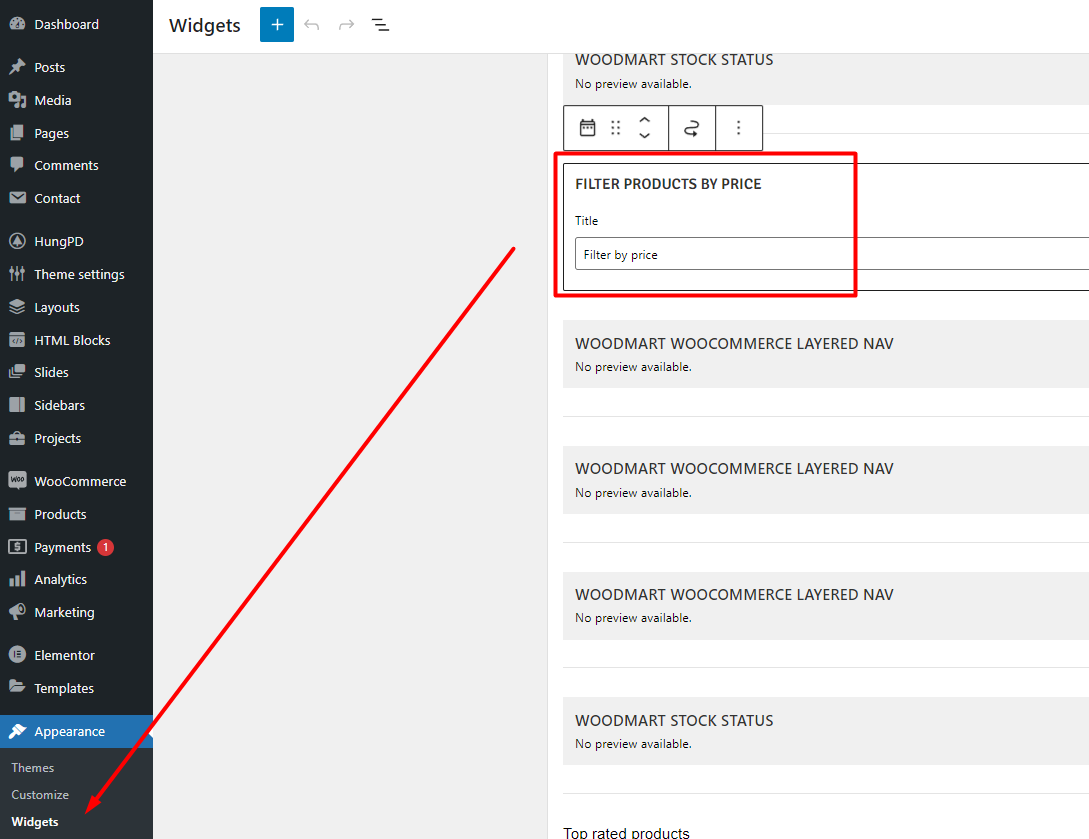1089x839 pixels.
Task: Click the Top rated products heading
Action: [626, 833]
